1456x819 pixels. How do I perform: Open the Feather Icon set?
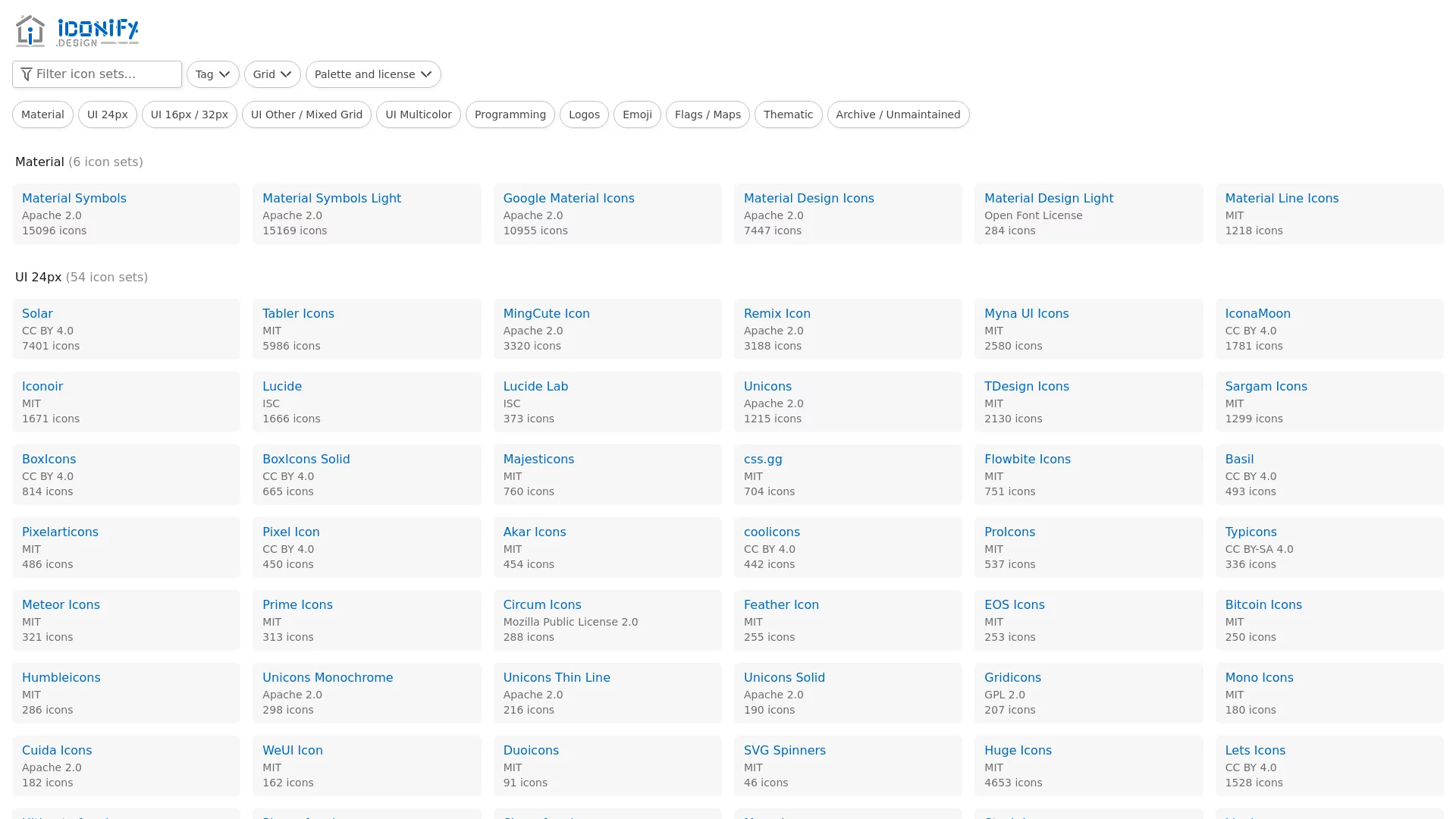(x=781, y=605)
